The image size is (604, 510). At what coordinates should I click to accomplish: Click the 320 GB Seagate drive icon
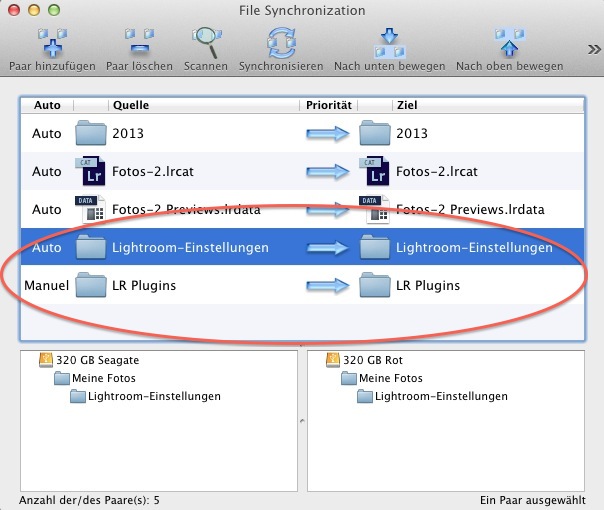(x=46, y=360)
